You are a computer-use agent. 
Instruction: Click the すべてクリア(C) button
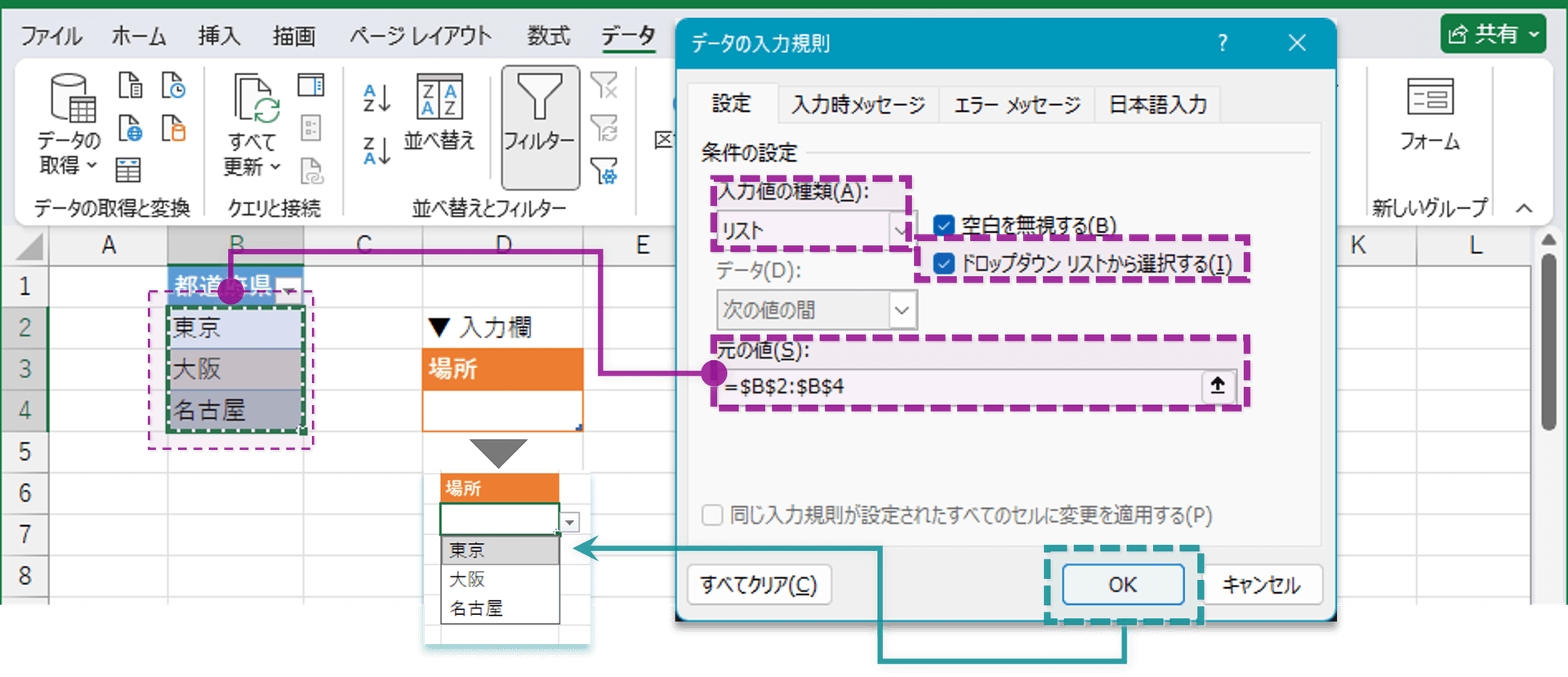pyautogui.click(x=759, y=585)
